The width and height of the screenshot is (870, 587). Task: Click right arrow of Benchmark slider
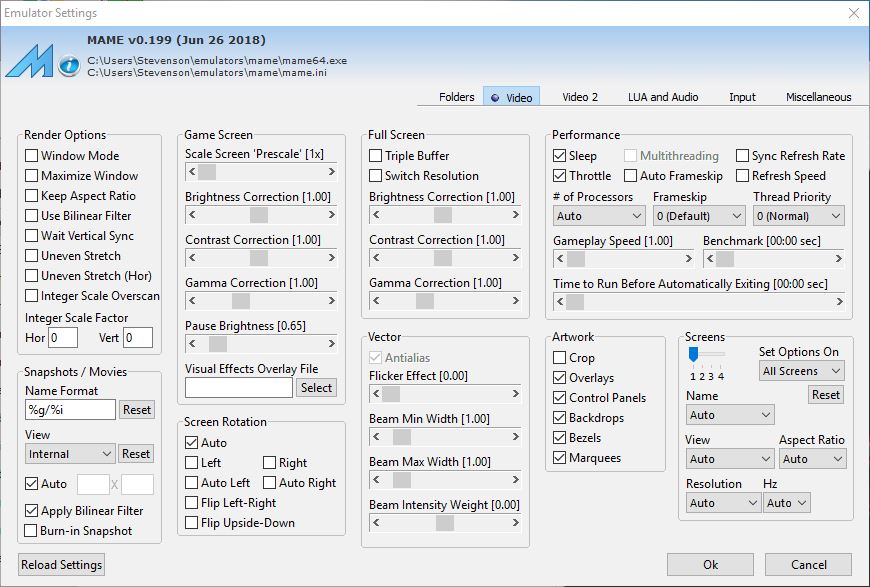(838, 258)
